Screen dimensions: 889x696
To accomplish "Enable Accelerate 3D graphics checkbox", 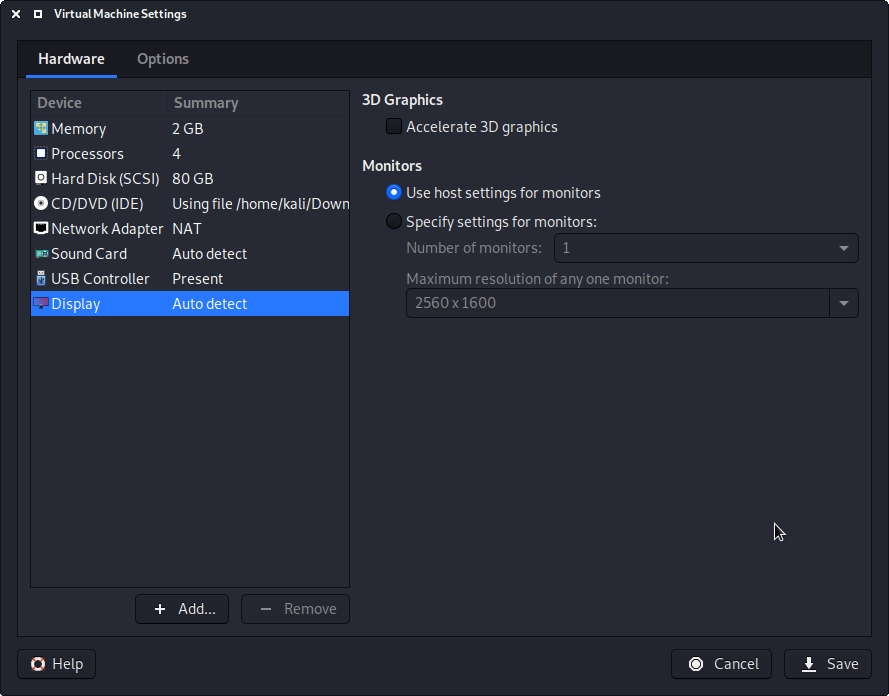I will pyautogui.click(x=394, y=127).
